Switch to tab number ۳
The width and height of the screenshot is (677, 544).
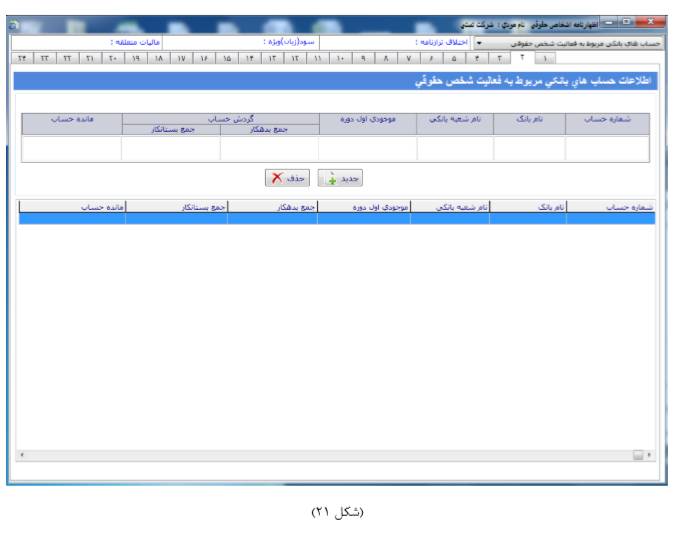(500, 58)
